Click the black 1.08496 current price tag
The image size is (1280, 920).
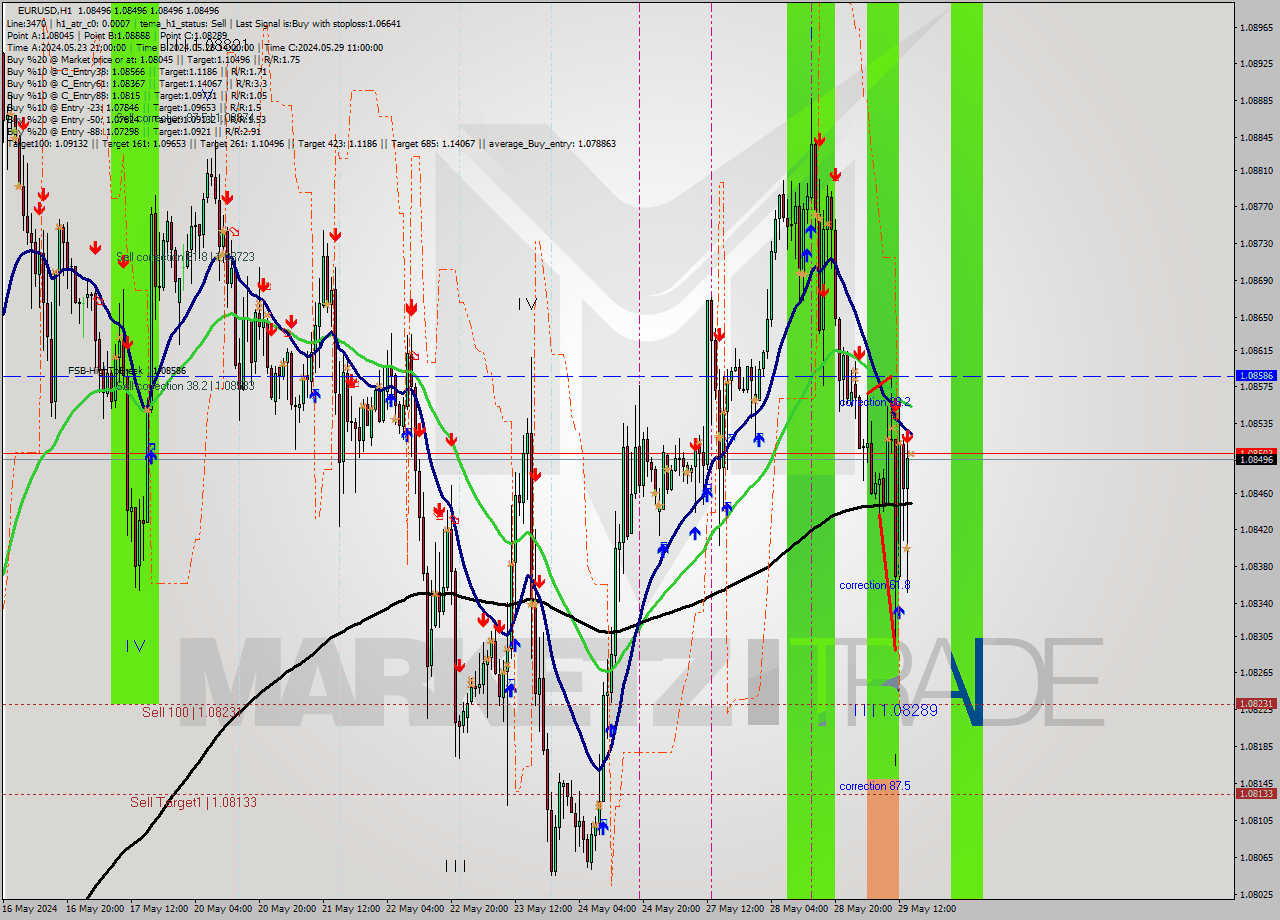point(1256,460)
